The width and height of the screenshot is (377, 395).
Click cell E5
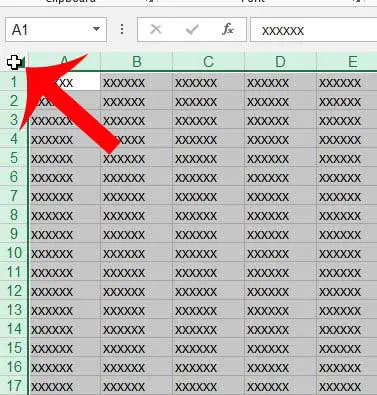coord(347,158)
